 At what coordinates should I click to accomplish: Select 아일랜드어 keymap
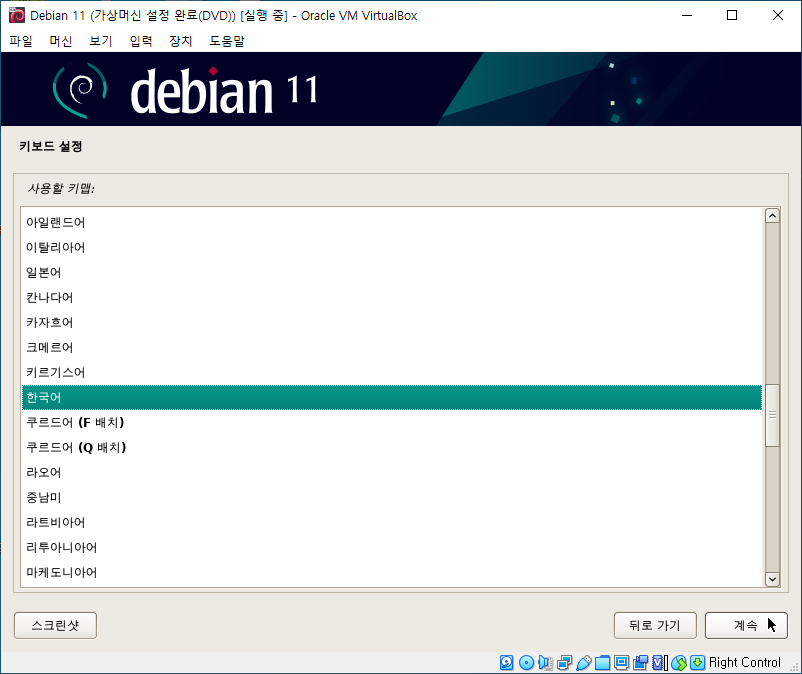[x=392, y=222]
